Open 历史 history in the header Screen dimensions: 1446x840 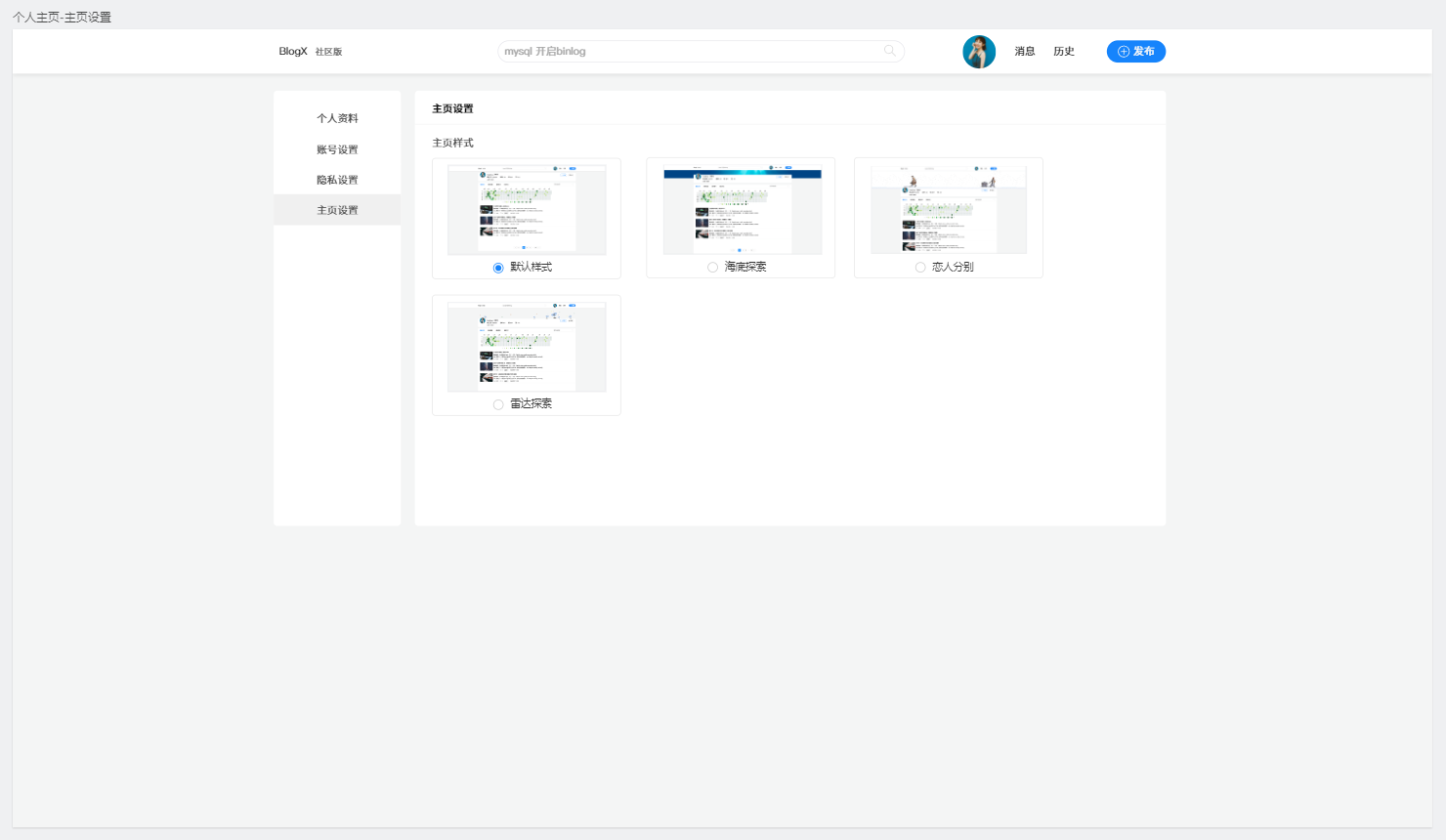click(x=1063, y=52)
